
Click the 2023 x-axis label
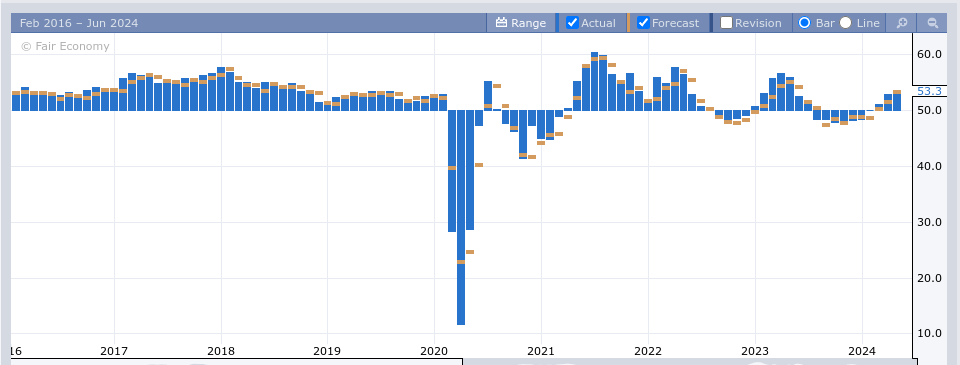point(755,352)
